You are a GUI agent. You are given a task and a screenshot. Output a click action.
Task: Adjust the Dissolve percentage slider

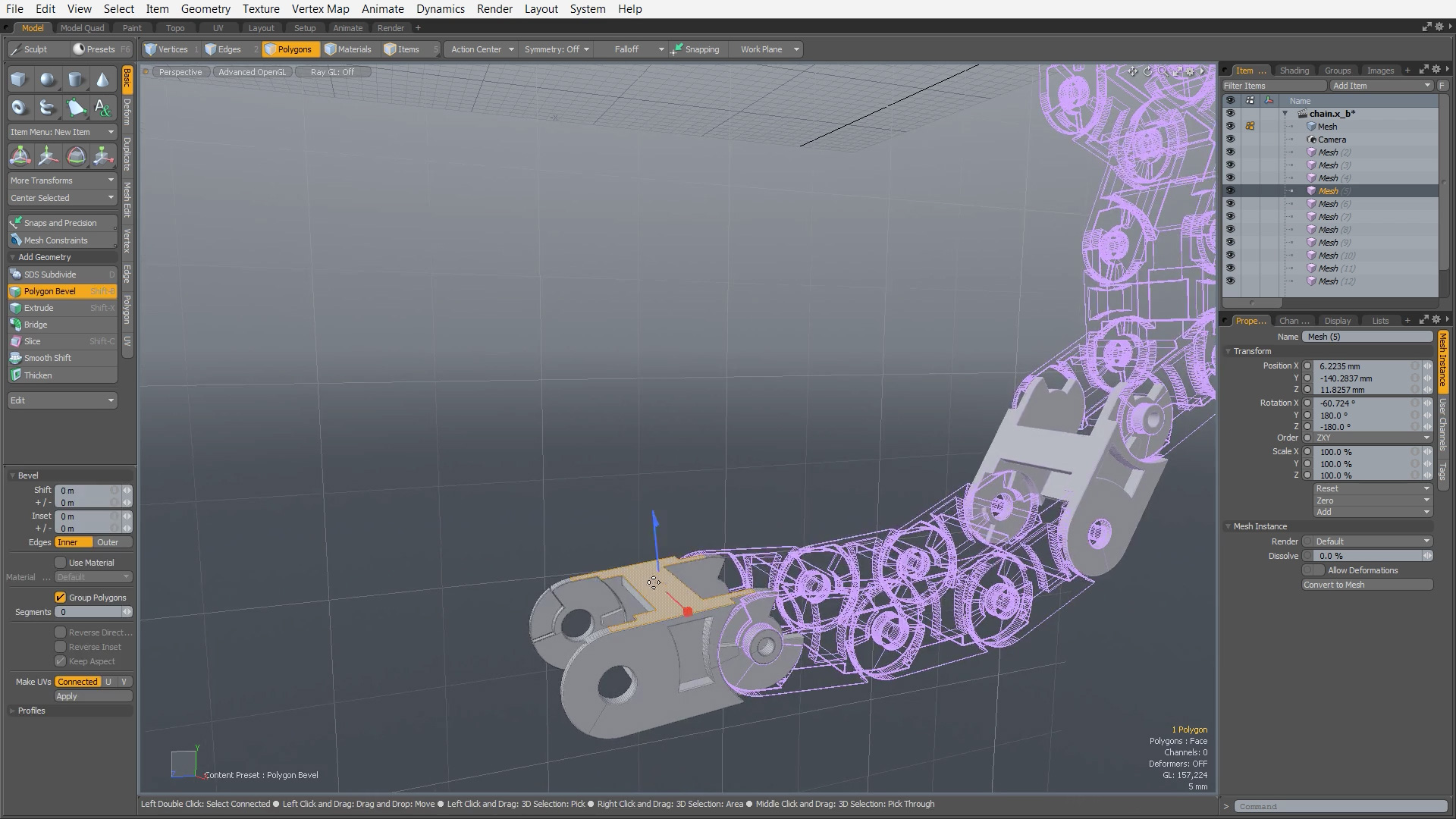click(x=1365, y=556)
